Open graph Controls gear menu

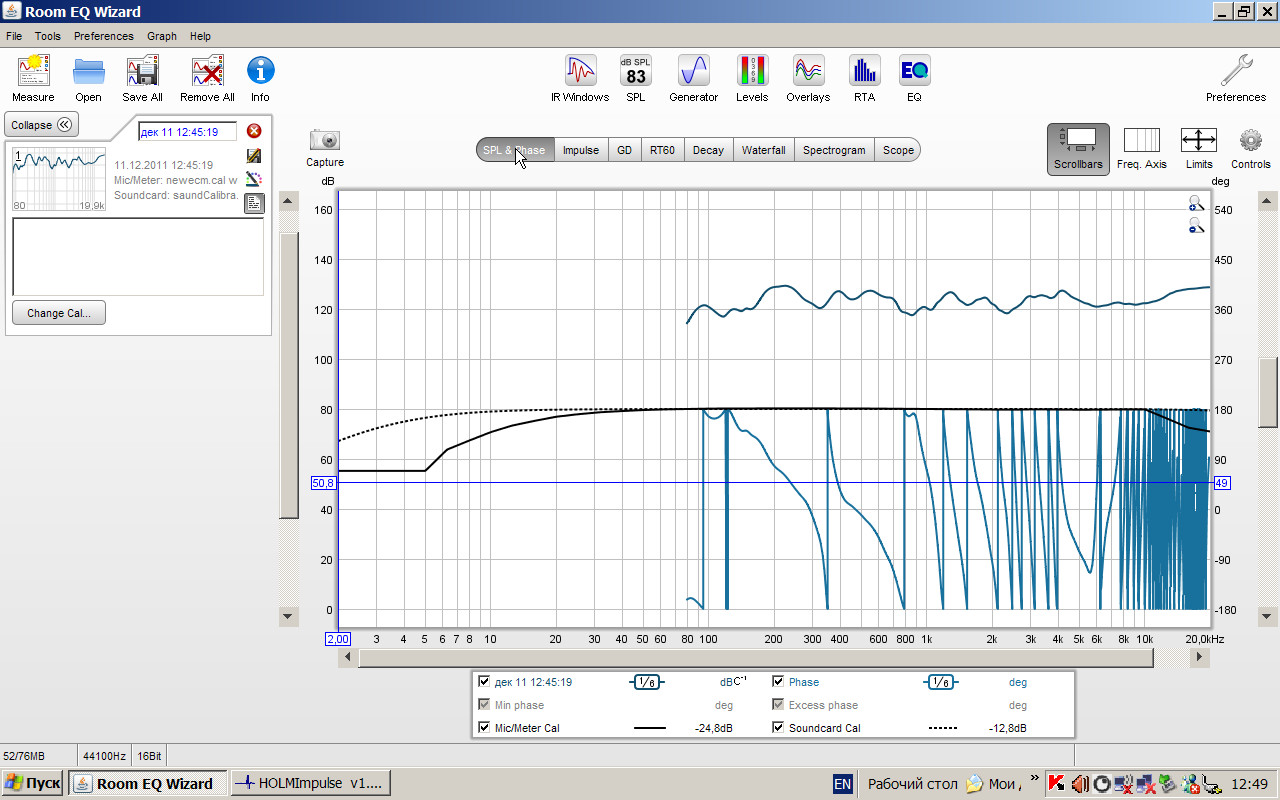(x=1250, y=147)
